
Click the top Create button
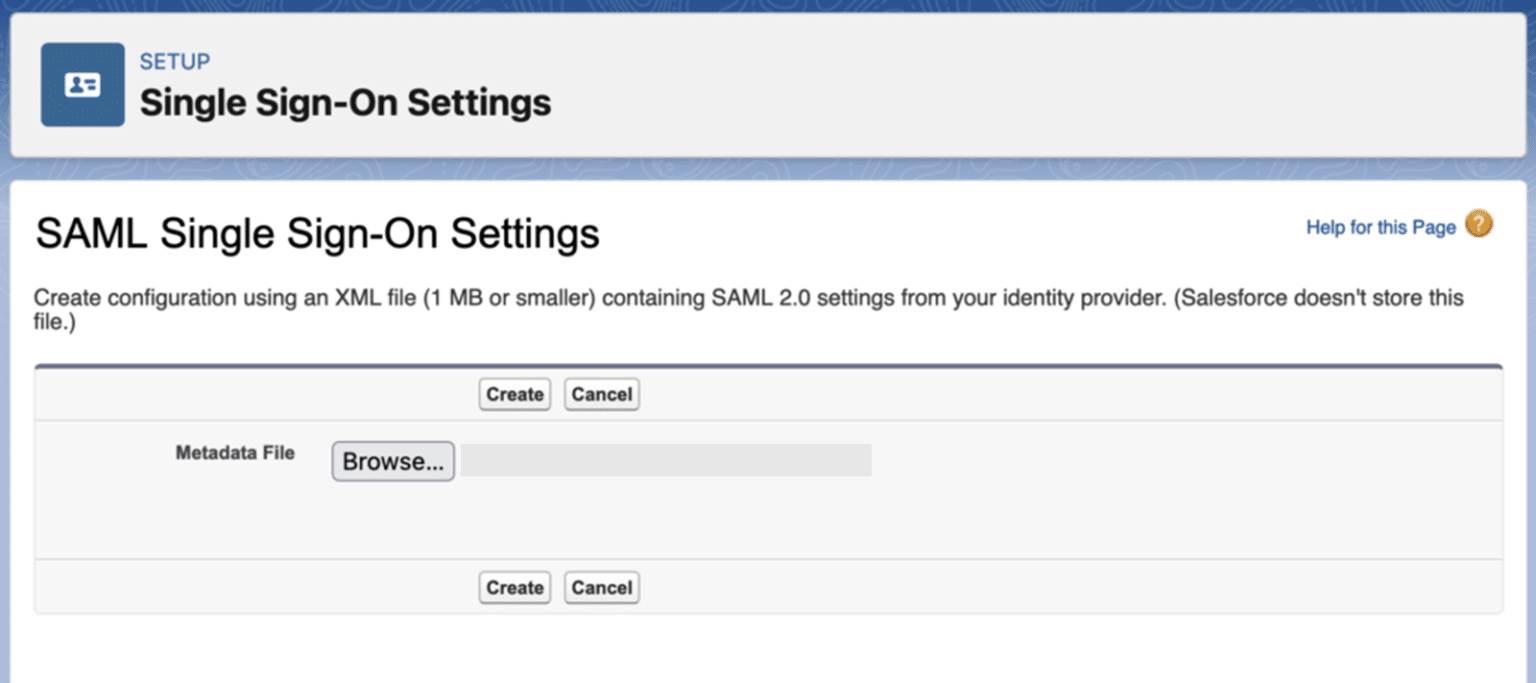point(514,394)
